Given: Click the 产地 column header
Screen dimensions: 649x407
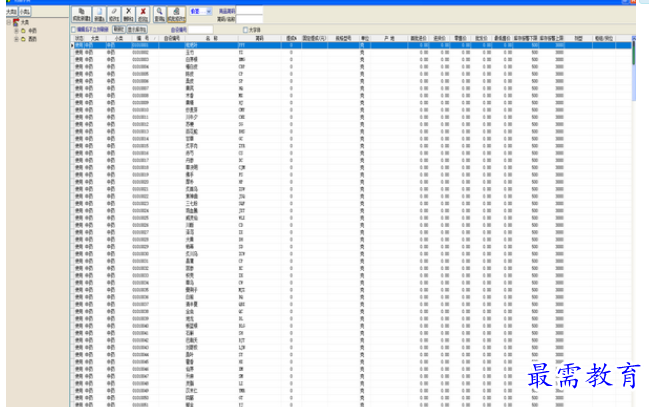Looking at the screenshot, I should (x=389, y=38).
